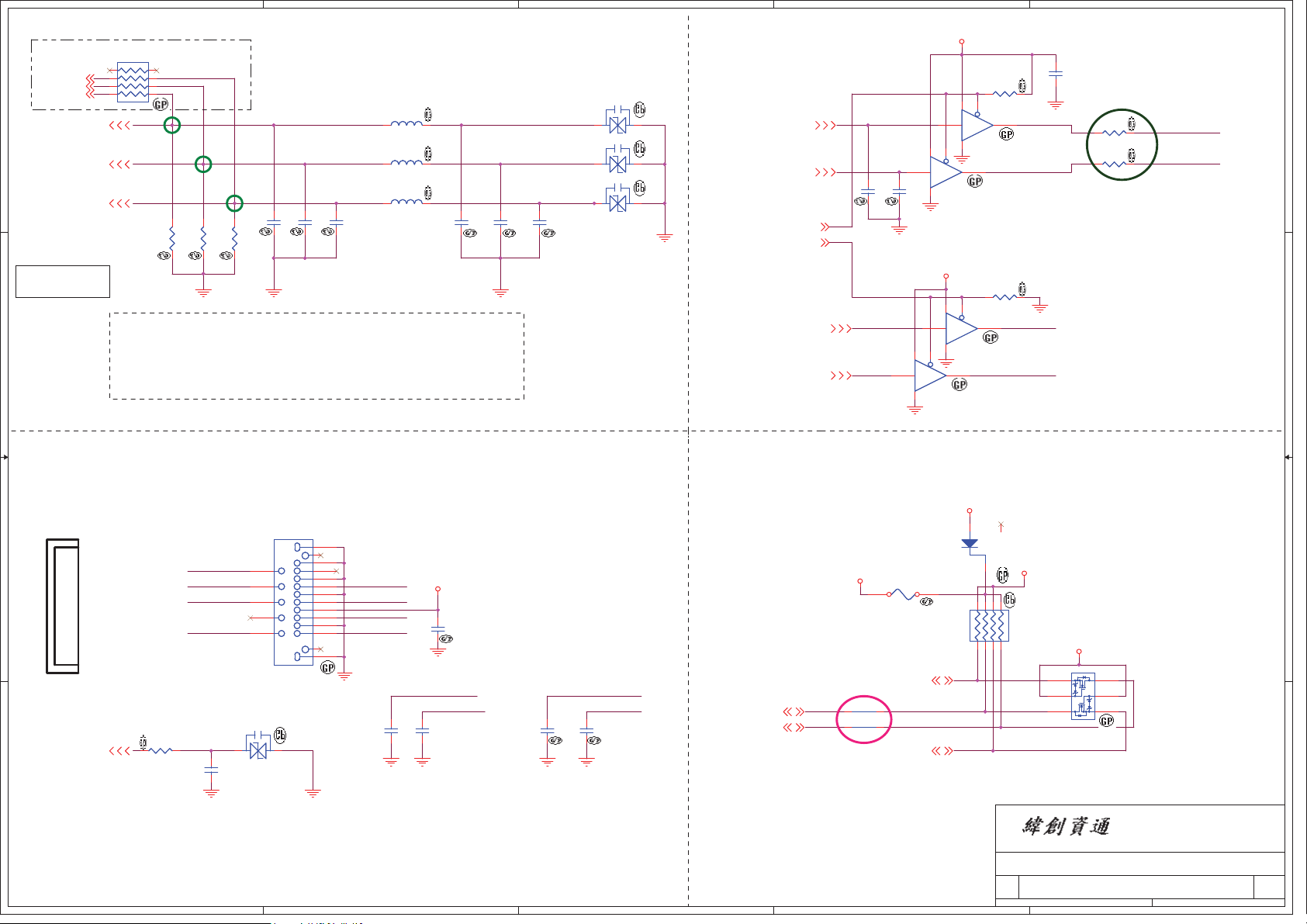The image size is (1307, 924).
Task: Click the series resistor in bottom-left circuit
Action: 161,750
